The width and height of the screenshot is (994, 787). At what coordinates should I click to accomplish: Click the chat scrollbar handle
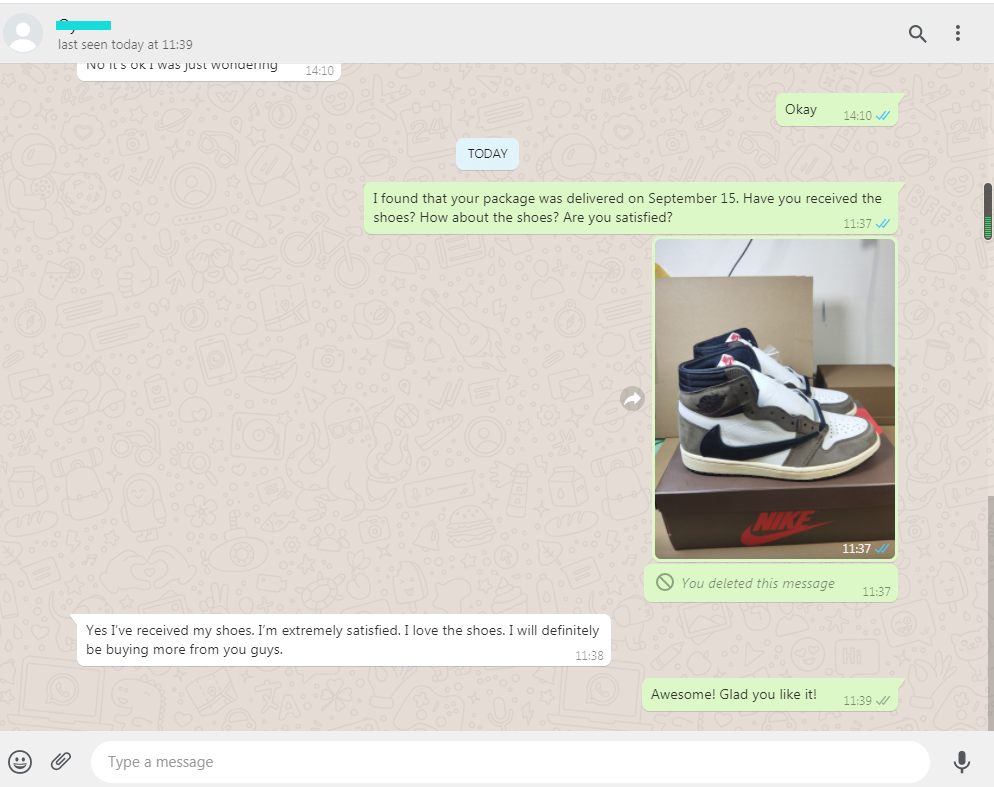(x=988, y=212)
